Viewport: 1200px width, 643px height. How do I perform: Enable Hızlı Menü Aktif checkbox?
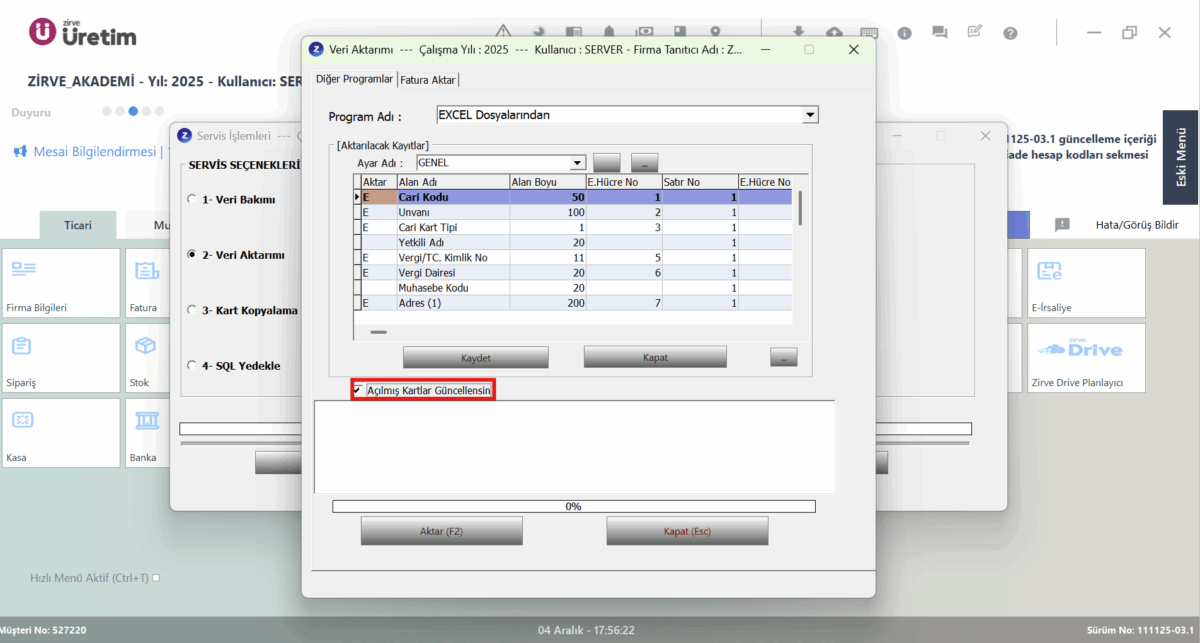(155, 578)
